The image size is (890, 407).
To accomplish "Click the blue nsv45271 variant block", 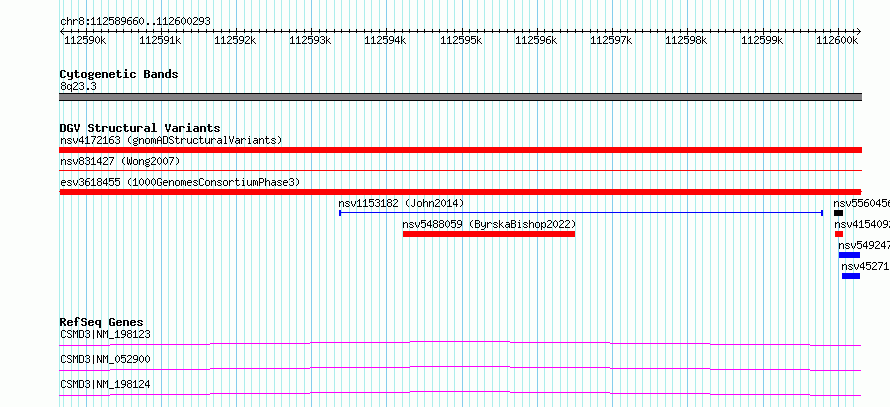I will [851, 276].
